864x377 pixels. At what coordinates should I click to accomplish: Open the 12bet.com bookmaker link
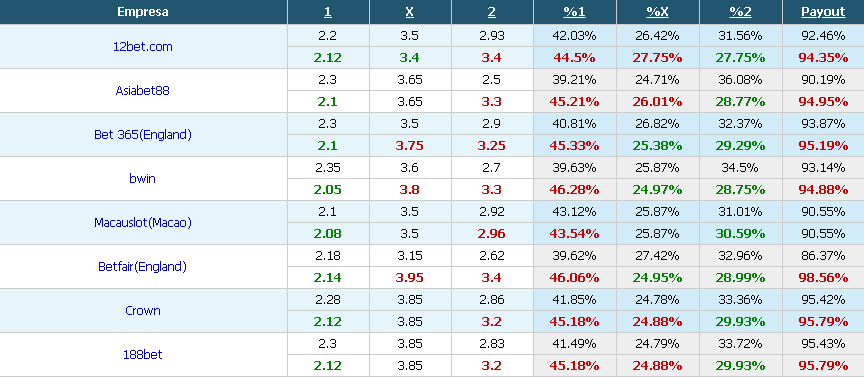143,46
